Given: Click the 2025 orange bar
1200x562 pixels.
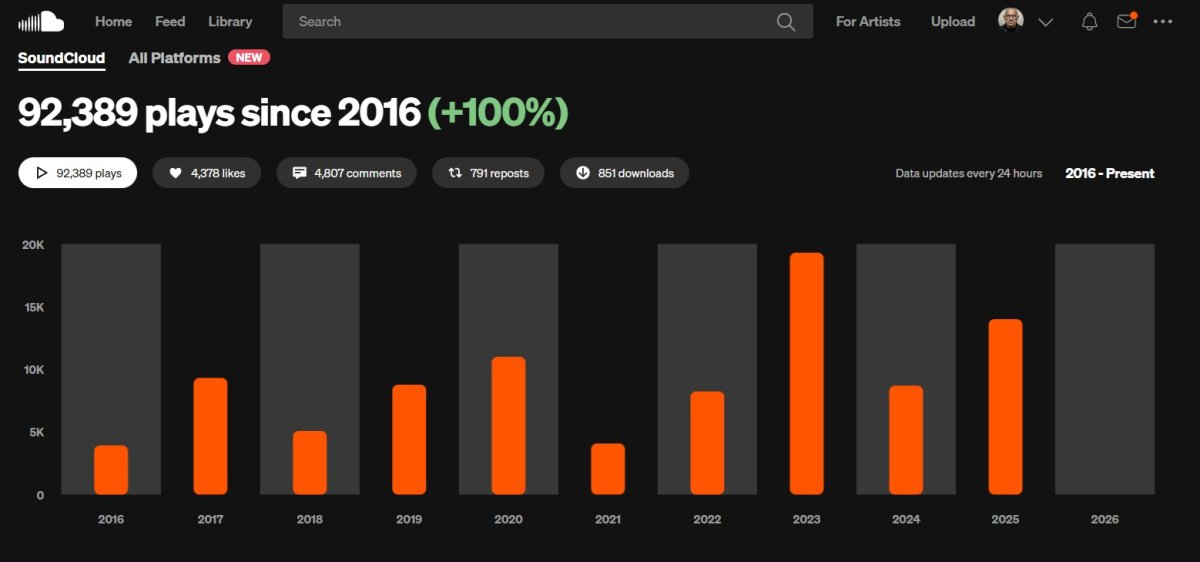Looking at the screenshot, I should 1005,407.
